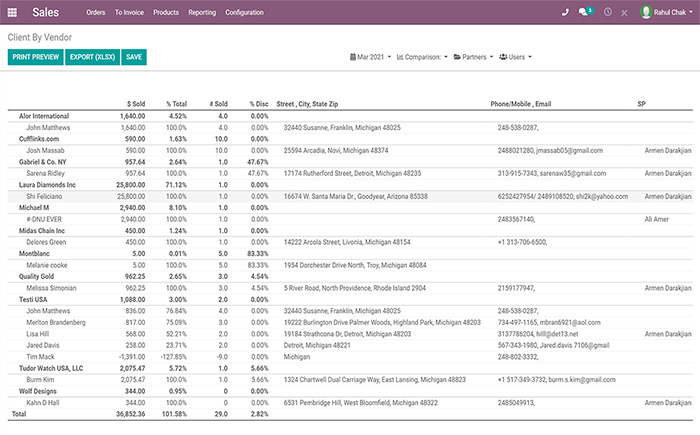Viewport: 700px width, 435px height.
Task: Click the Street, City, State Zip header
Action: click(307, 104)
